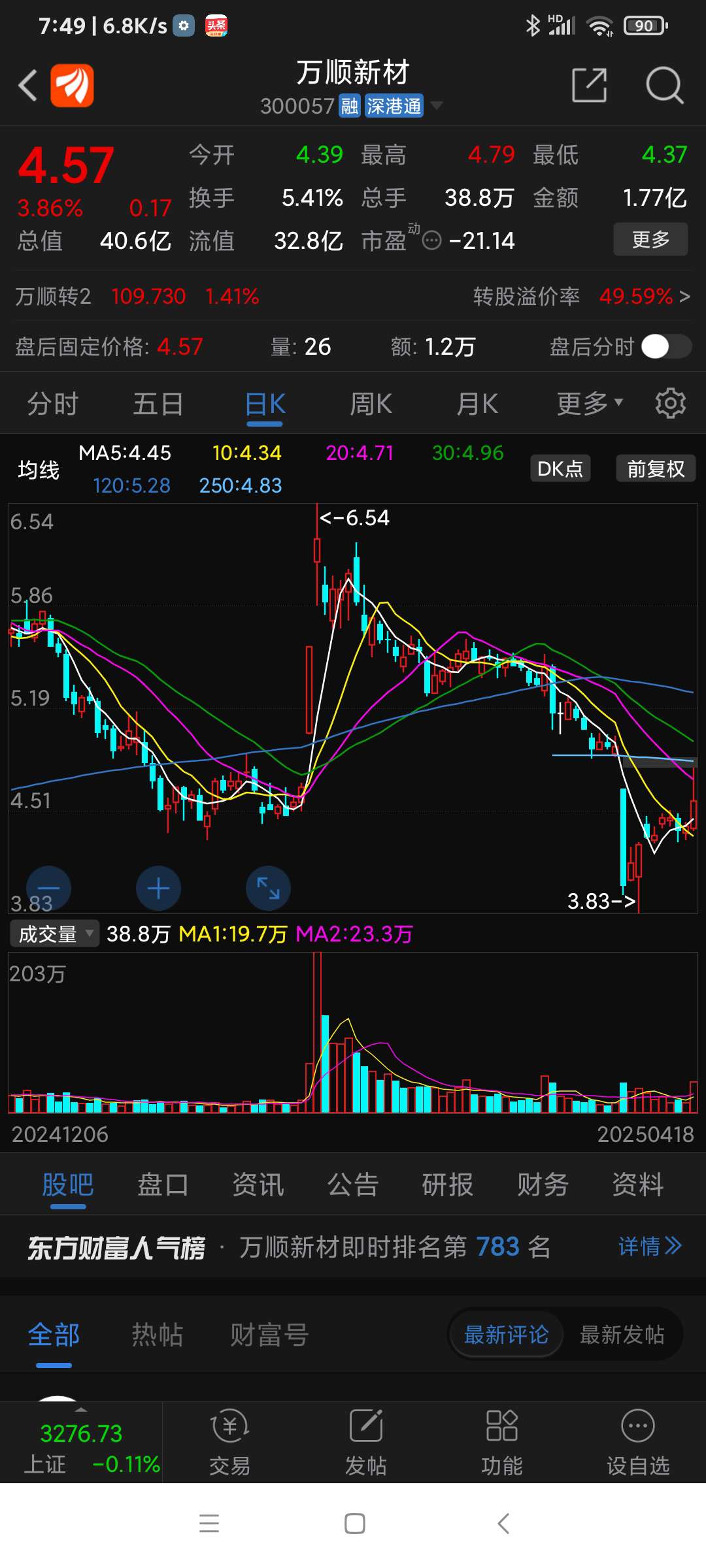Tap Android recent apps menu icon

pyautogui.click(x=209, y=1524)
